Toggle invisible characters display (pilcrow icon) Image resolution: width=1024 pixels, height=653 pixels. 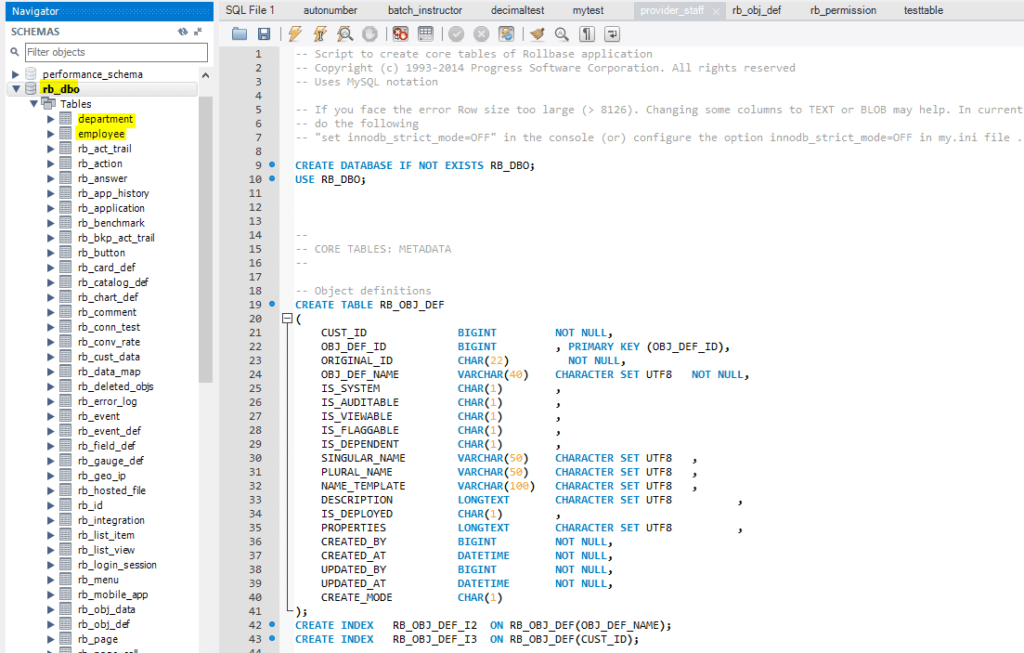click(587, 34)
